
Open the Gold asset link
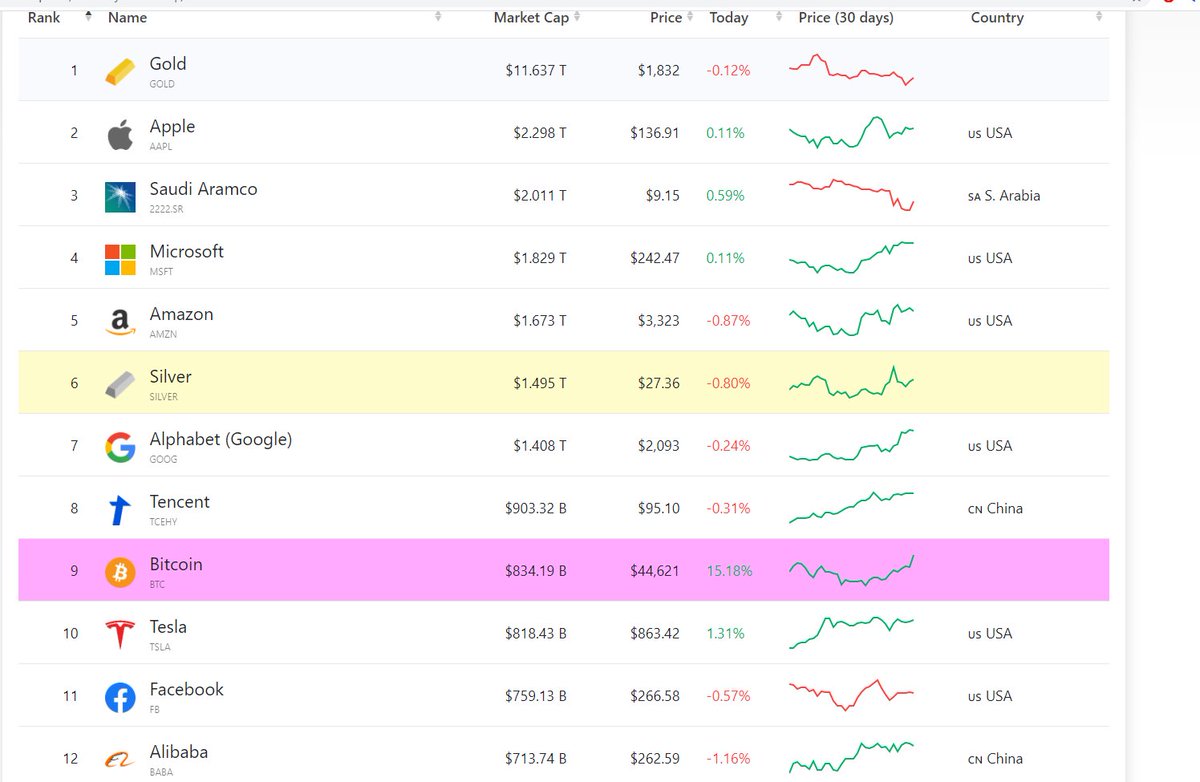click(168, 64)
